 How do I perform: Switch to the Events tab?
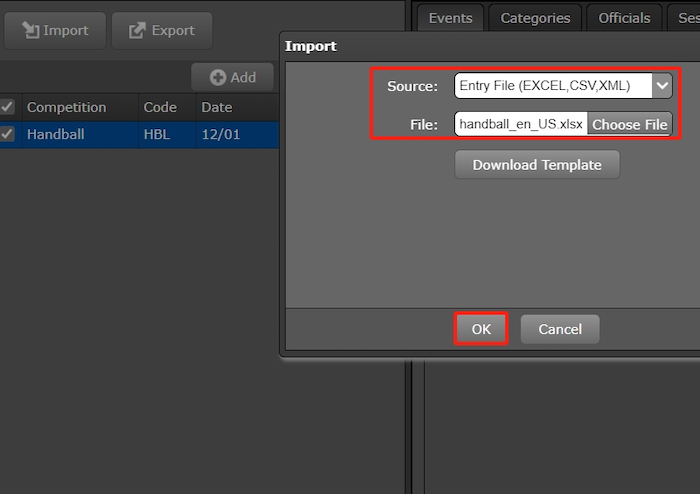pos(450,17)
